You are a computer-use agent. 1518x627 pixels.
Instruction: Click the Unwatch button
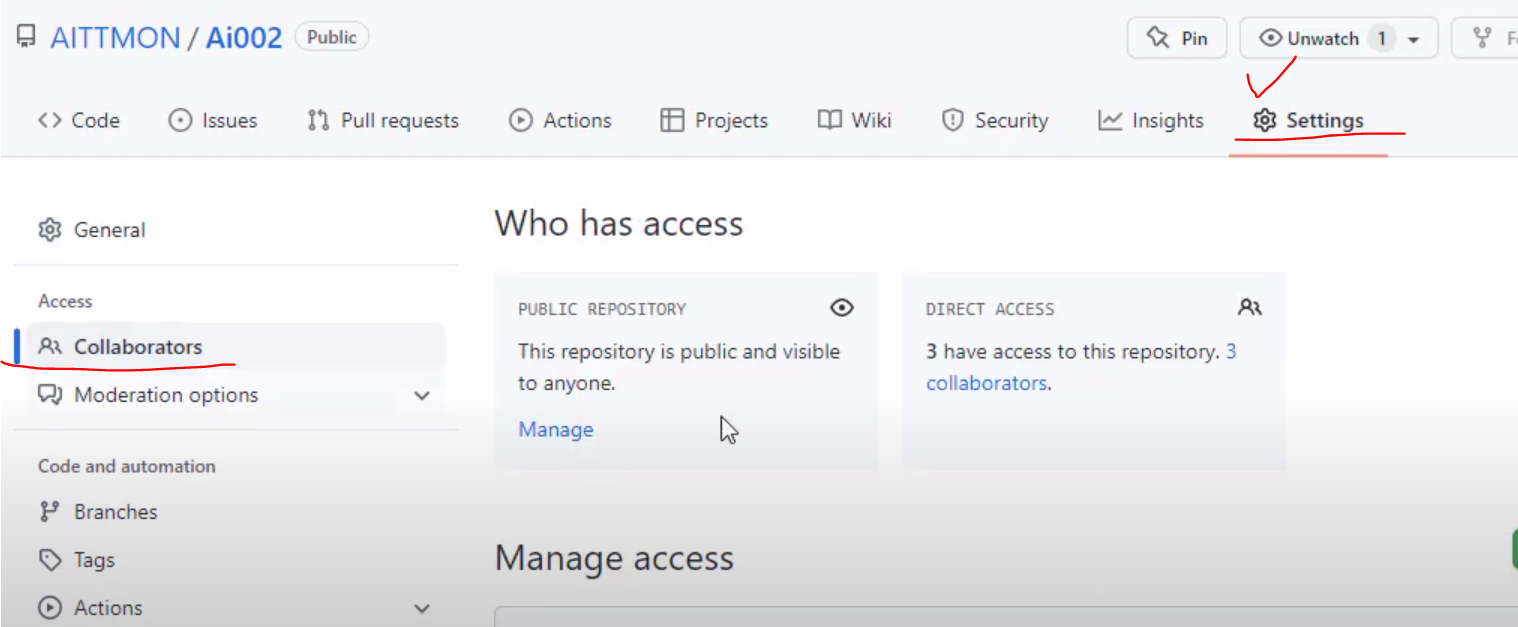(1339, 38)
